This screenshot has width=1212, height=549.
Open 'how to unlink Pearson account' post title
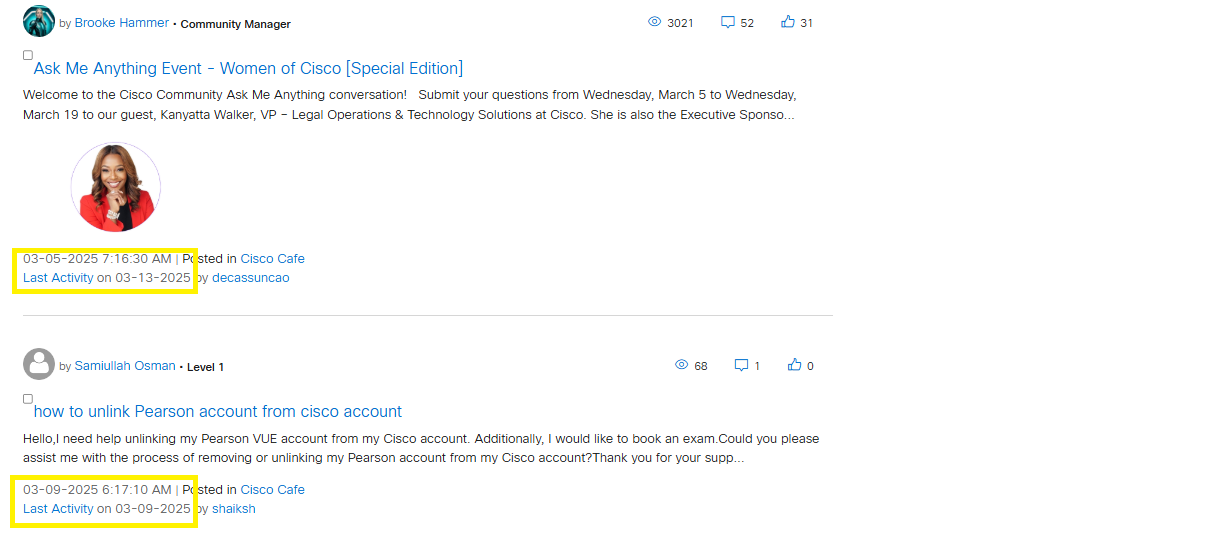coord(218,411)
